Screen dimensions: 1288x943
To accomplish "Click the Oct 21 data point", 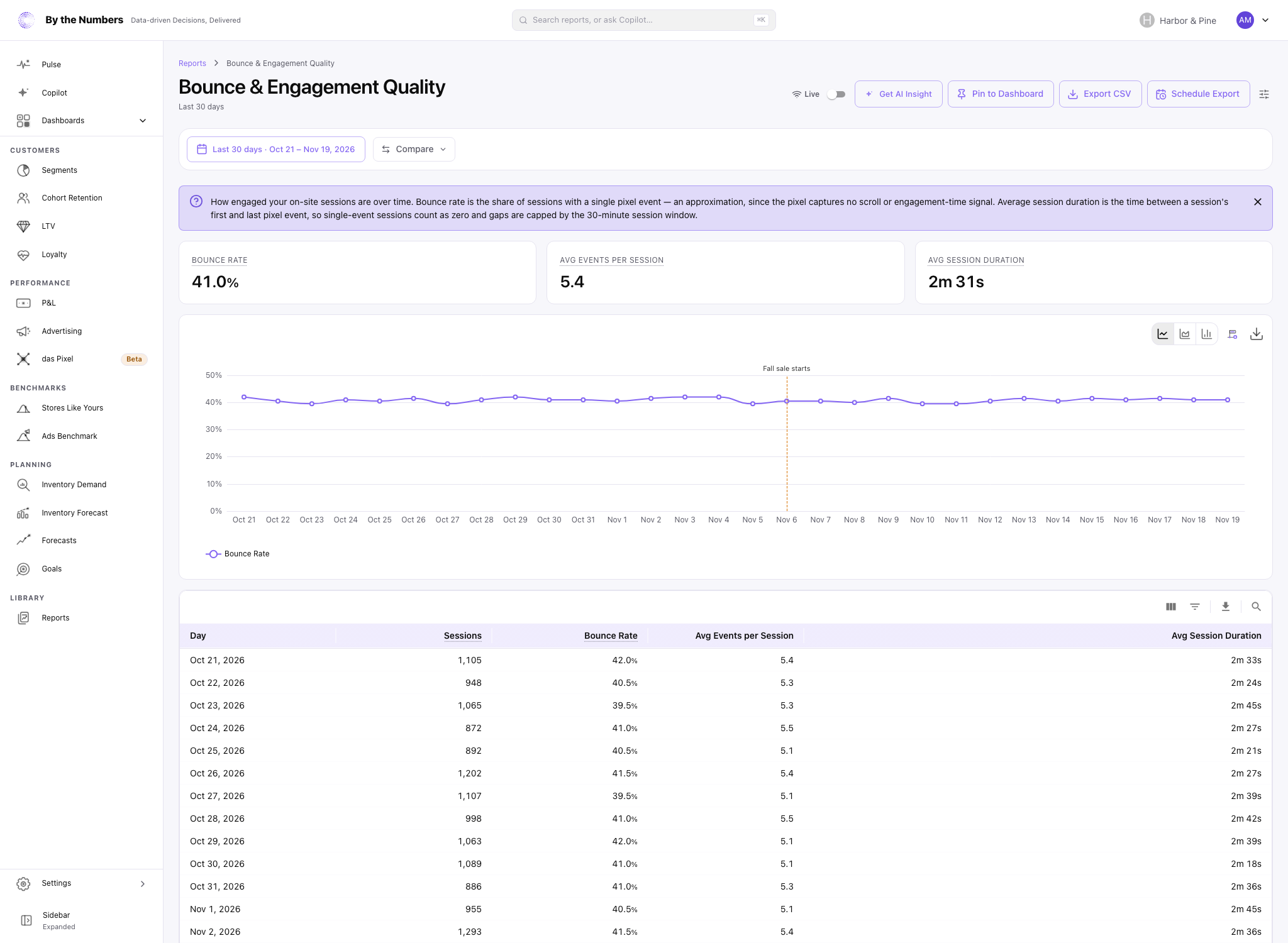I will tap(244, 397).
